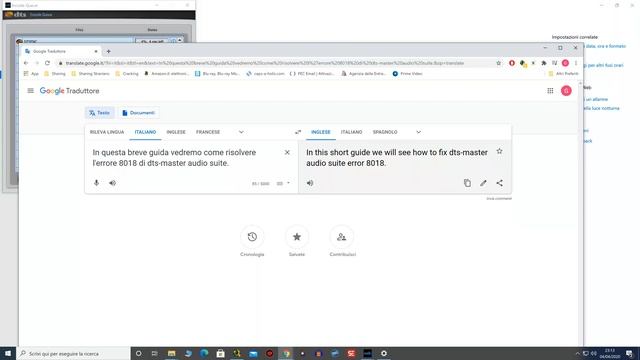
Task: Open the notification center icon
Action: click(629, 353)
